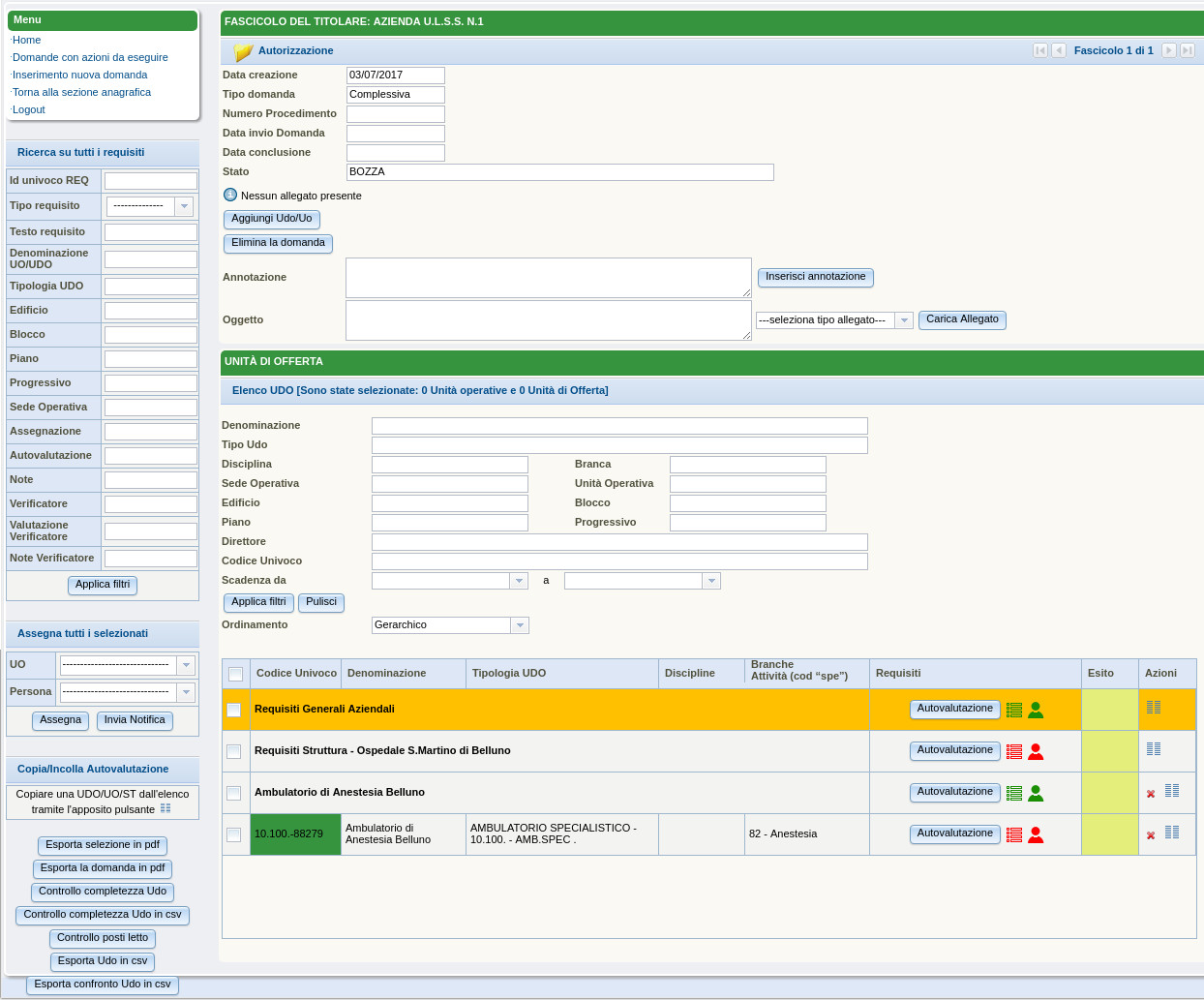
Task: Click columns action icon in Requisiti Struttura row
Action: coord(1154,748)
